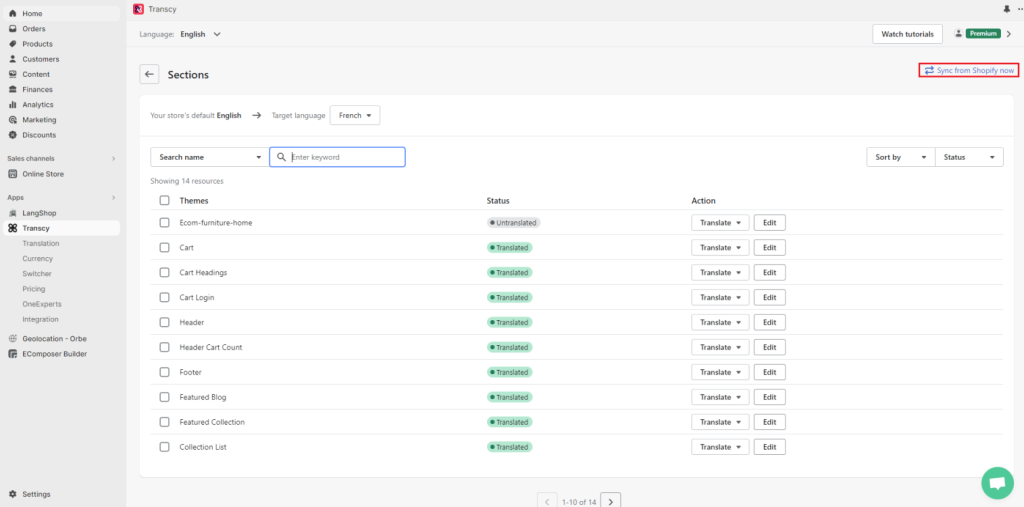This screenshot has height=507, width=1024.
Task: Click the Translated badge for Header
Action: point(509,322)
